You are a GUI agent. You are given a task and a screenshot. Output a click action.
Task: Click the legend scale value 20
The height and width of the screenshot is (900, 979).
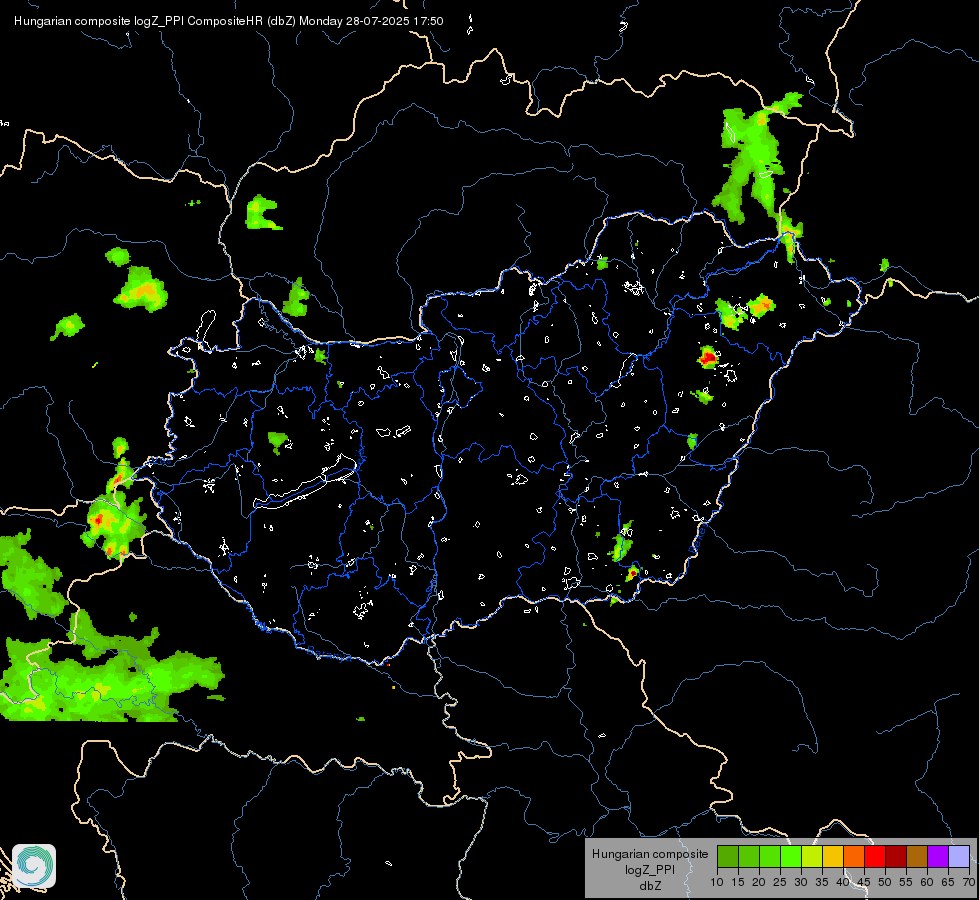click(x=759, y=883)
